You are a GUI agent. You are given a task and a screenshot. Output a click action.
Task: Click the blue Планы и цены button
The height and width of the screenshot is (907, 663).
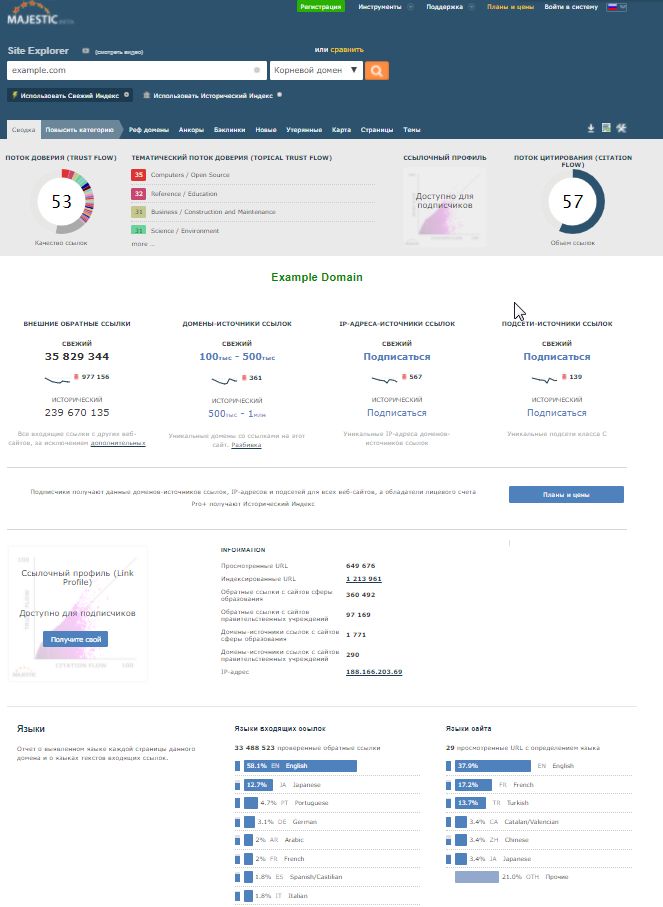(566, 494)
